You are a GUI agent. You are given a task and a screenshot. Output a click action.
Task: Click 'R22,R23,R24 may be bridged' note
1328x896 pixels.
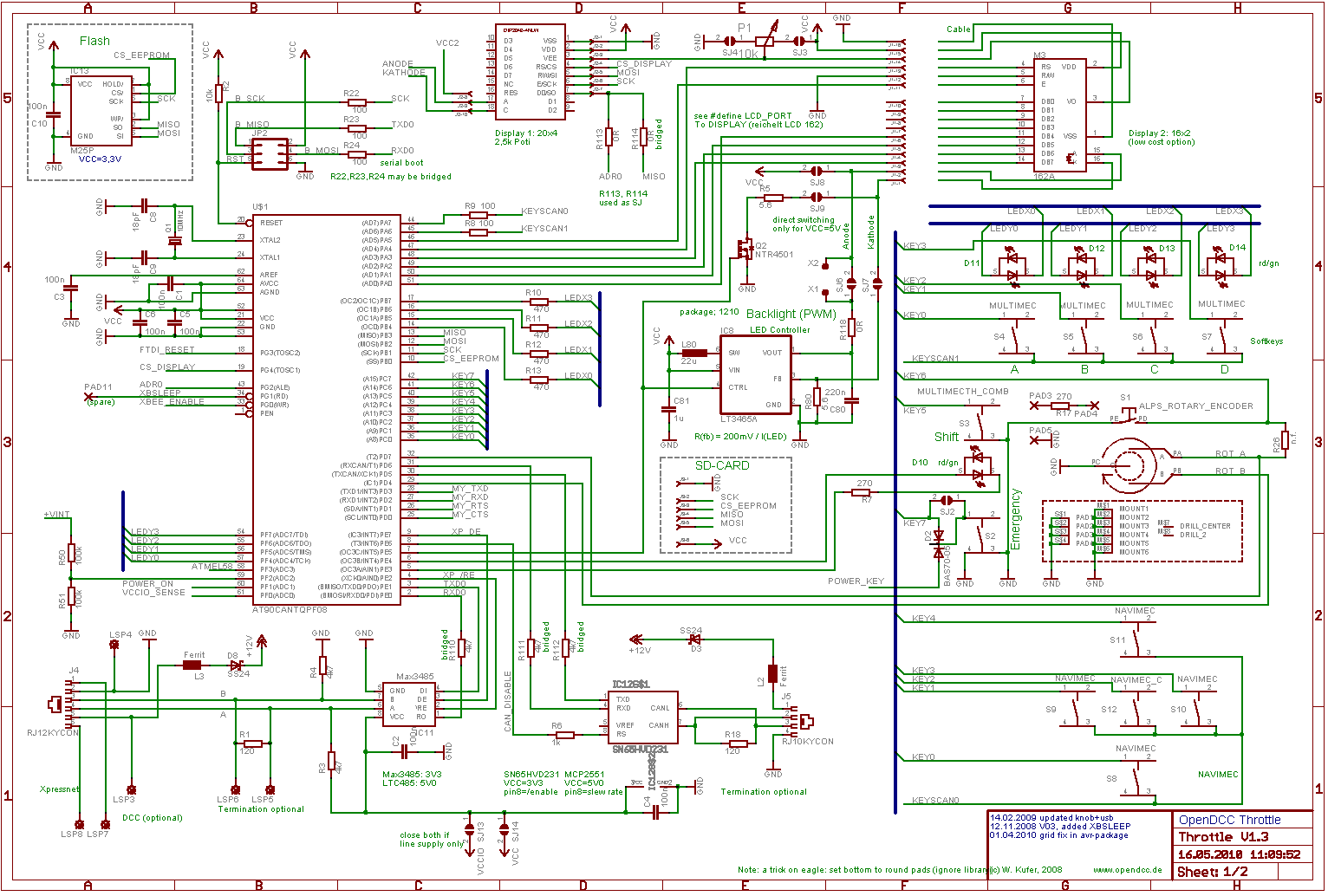click(x=391, y=176)
